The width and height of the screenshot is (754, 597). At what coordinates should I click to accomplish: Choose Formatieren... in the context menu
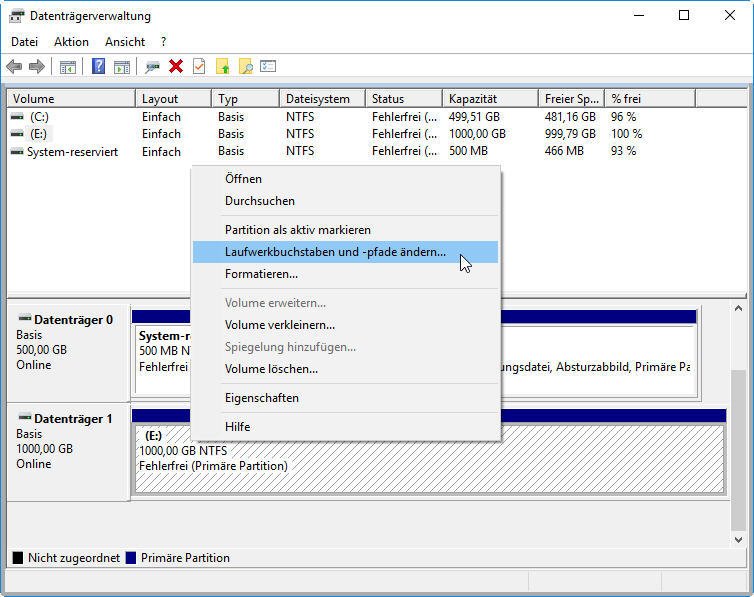point(345,274)
